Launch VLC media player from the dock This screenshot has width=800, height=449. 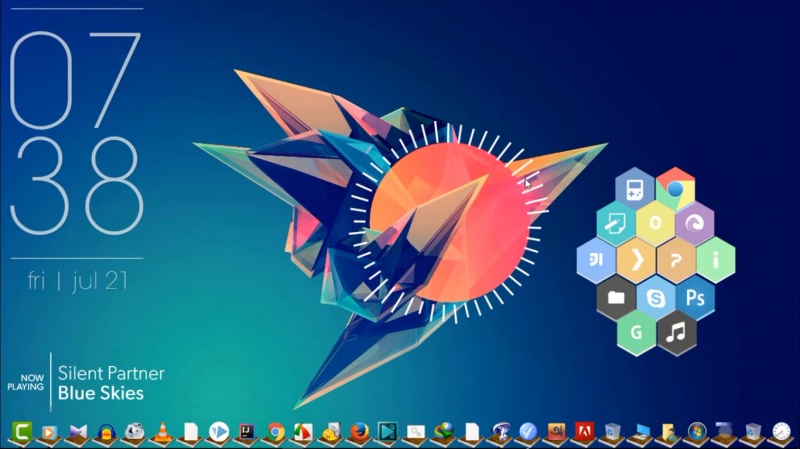162,432
